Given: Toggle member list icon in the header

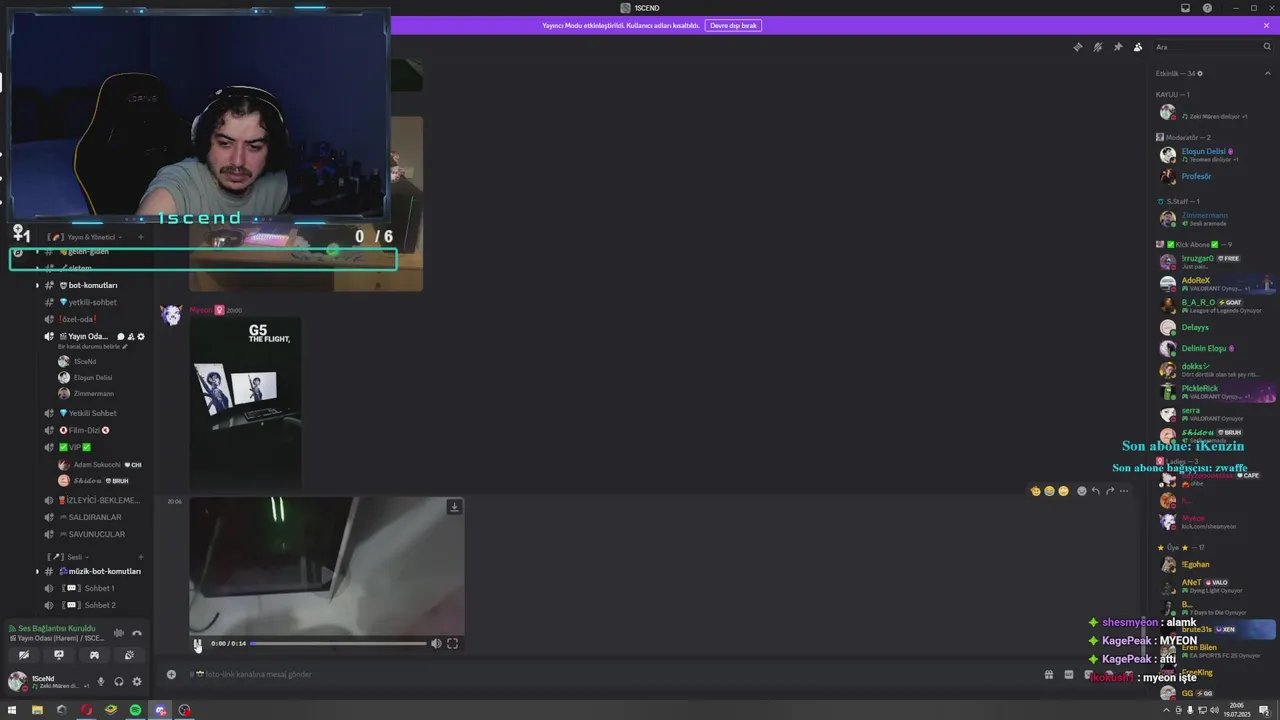Looking at the screenshot, I should (x=1138, y=47).
